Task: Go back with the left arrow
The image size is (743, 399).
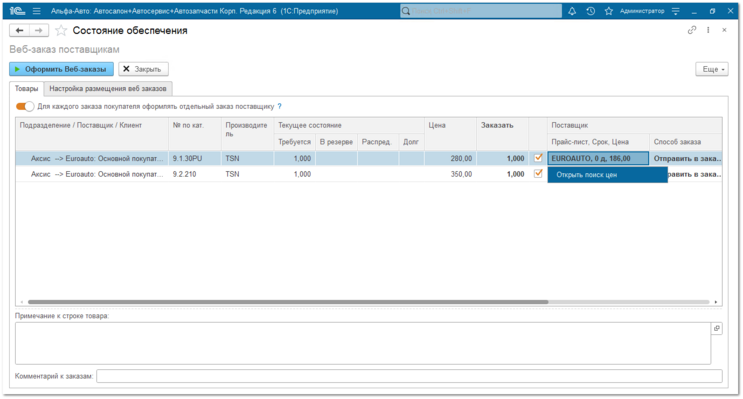Action: [x=19, y=30]
